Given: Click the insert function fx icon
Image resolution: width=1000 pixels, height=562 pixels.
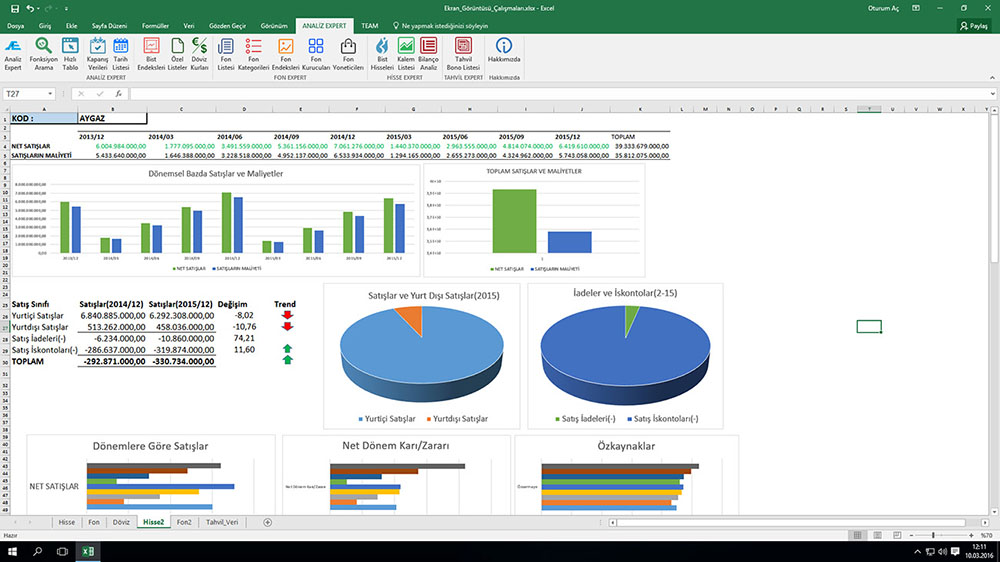Looking at the screenshot, I should pyautogui.click(x=119, y=94).
